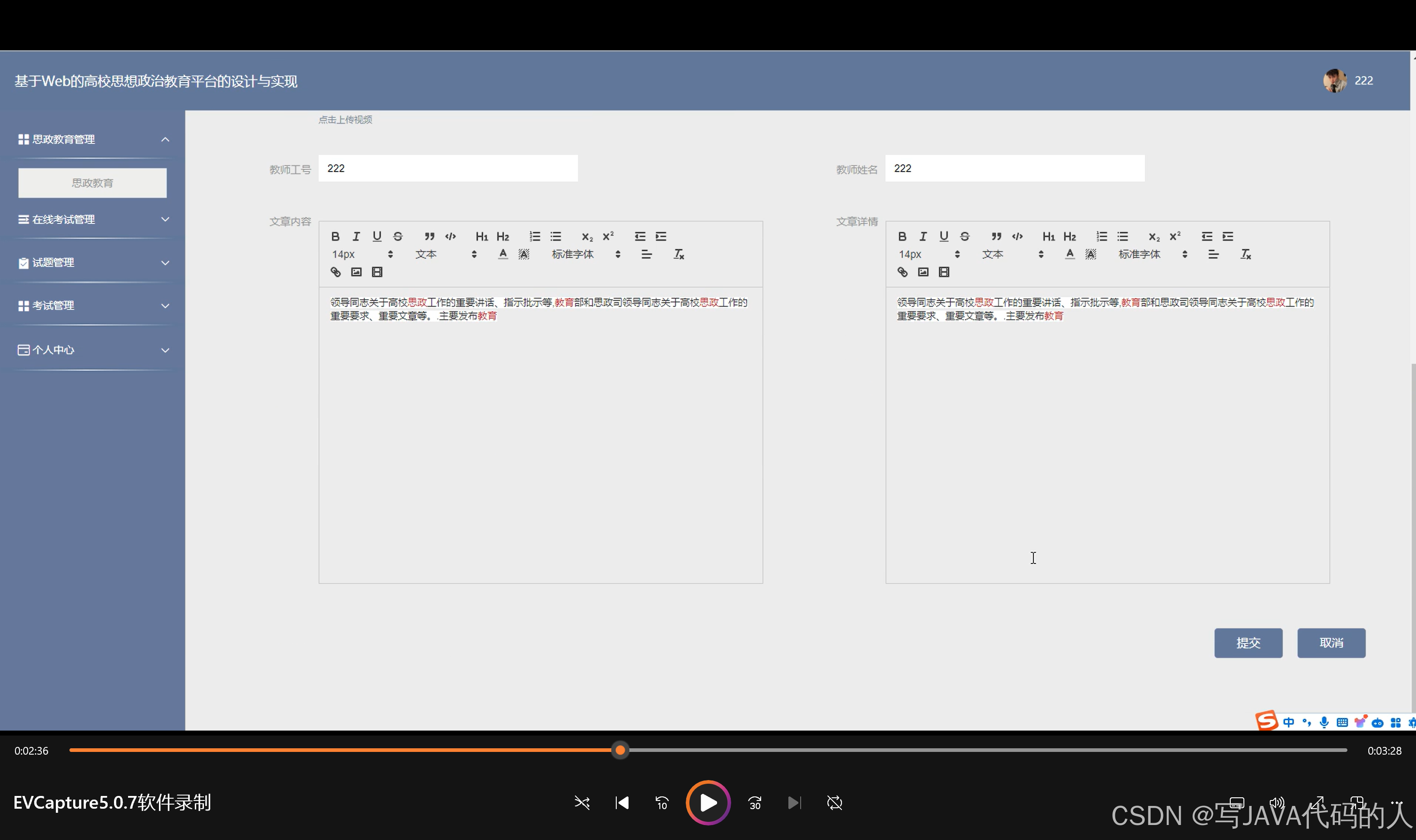
Task: Toggle bold in 文章内容 editor
Action: tap(335, 237)
